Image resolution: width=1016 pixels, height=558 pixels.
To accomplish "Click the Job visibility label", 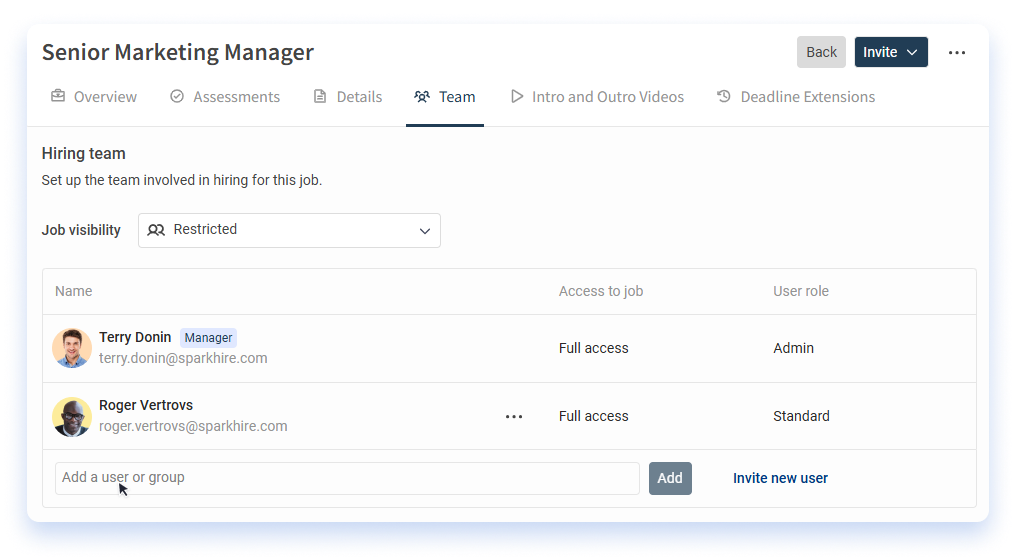I will point(81,230).
